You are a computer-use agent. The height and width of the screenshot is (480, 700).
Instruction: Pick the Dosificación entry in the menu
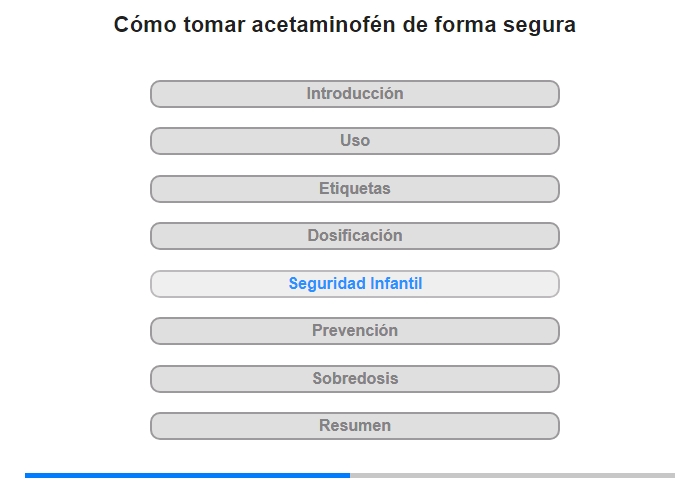click(355, 236)
